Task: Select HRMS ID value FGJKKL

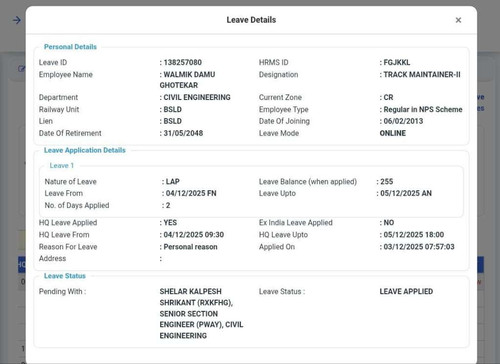Action: click(x=397, y=62)
